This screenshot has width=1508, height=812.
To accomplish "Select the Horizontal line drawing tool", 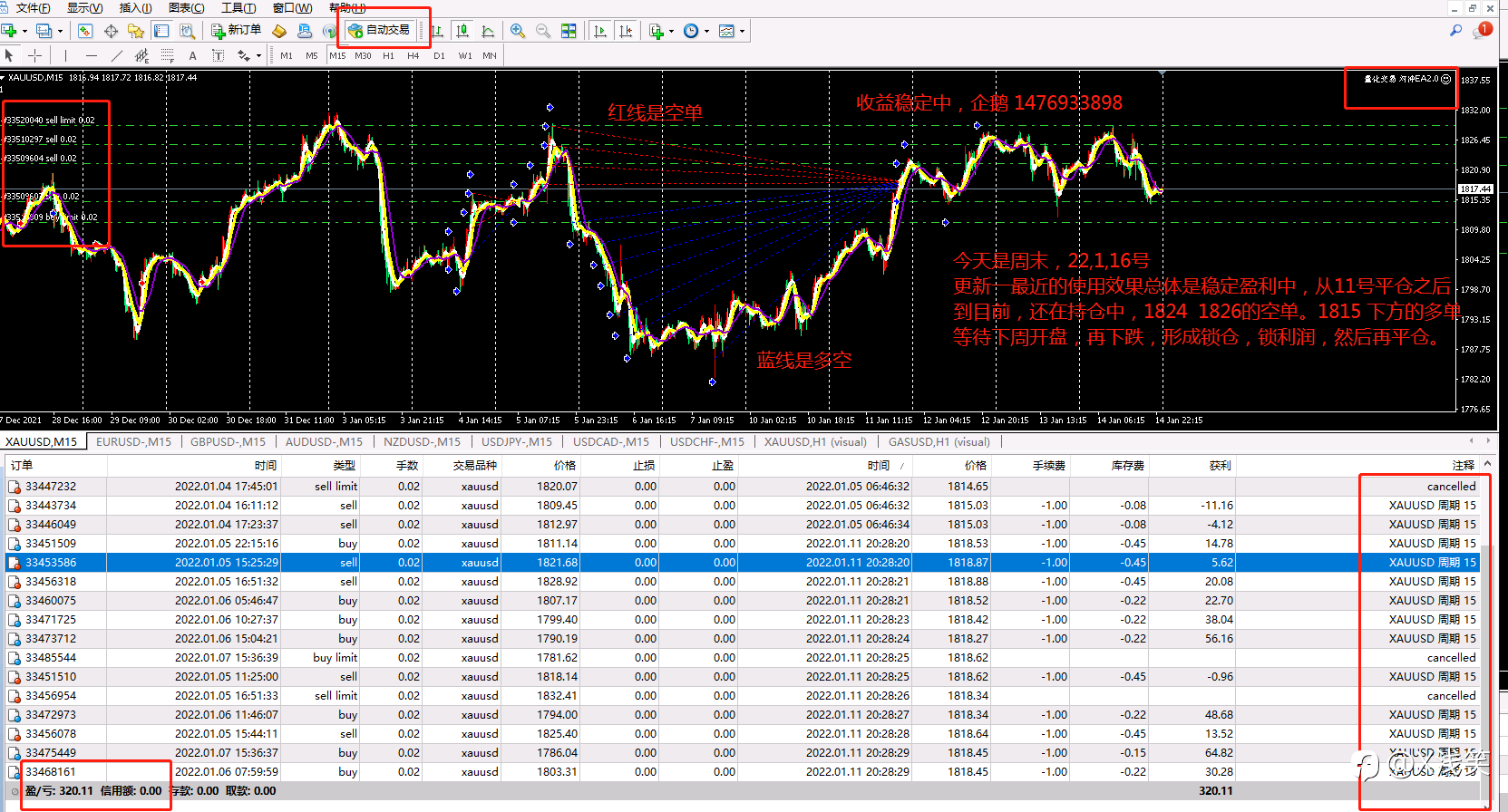I will pyautogui.click(x=91, y=56).
